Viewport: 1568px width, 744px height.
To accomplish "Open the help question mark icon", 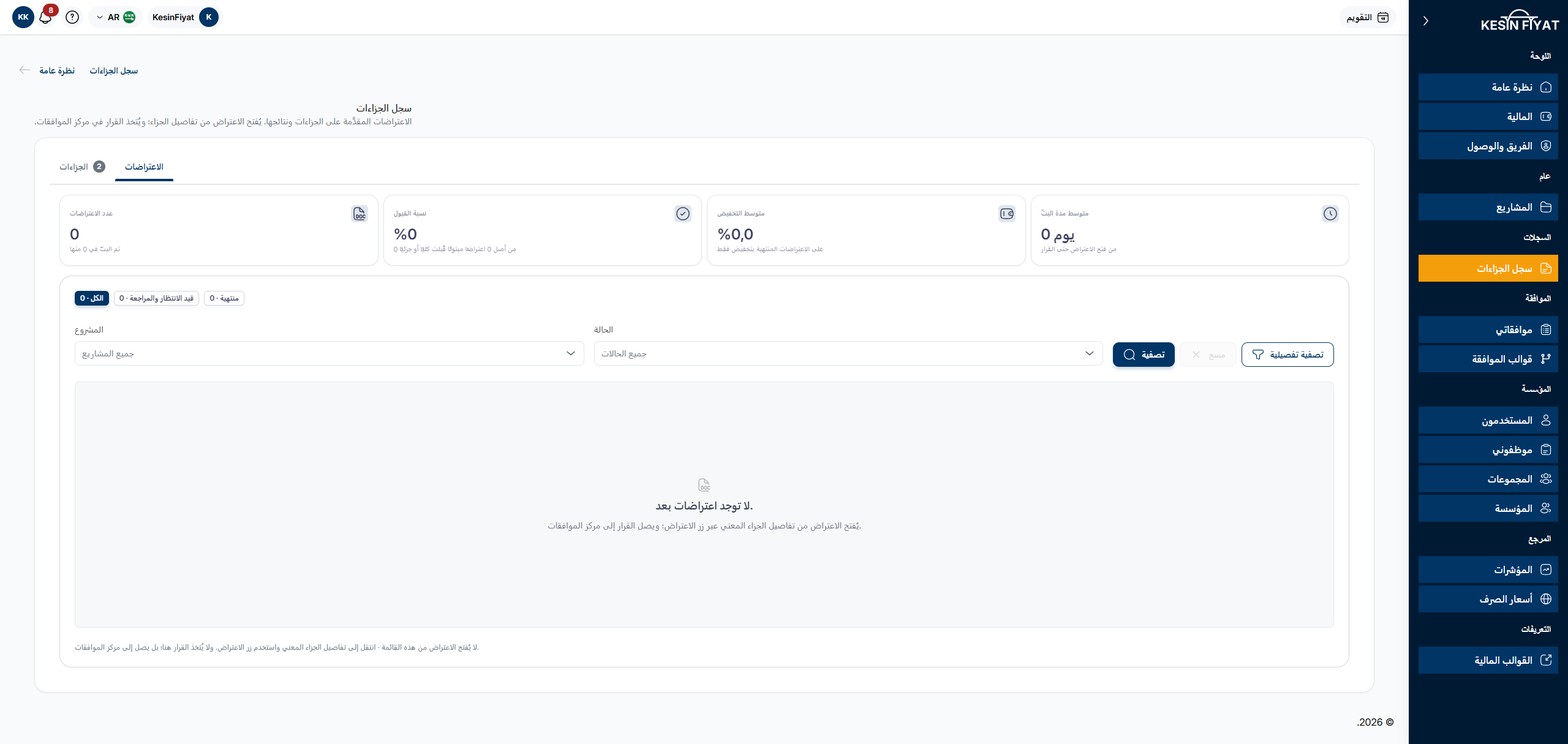I will tap(72, 17).
